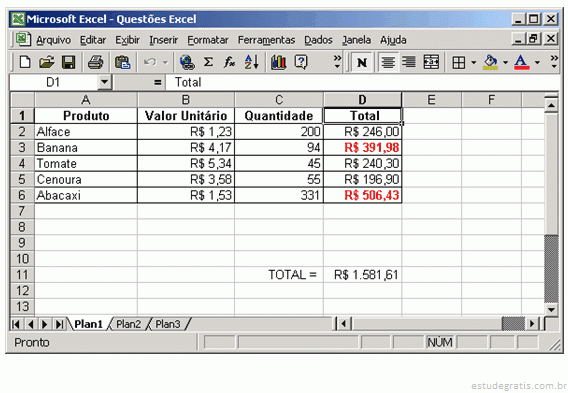
Task: Open the Formatar menu
Action: pyautogui.click(x=208, y=40)
